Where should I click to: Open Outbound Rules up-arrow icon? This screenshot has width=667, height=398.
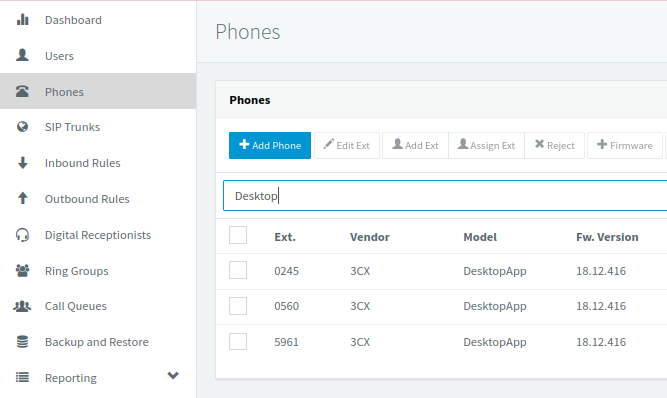23,198
